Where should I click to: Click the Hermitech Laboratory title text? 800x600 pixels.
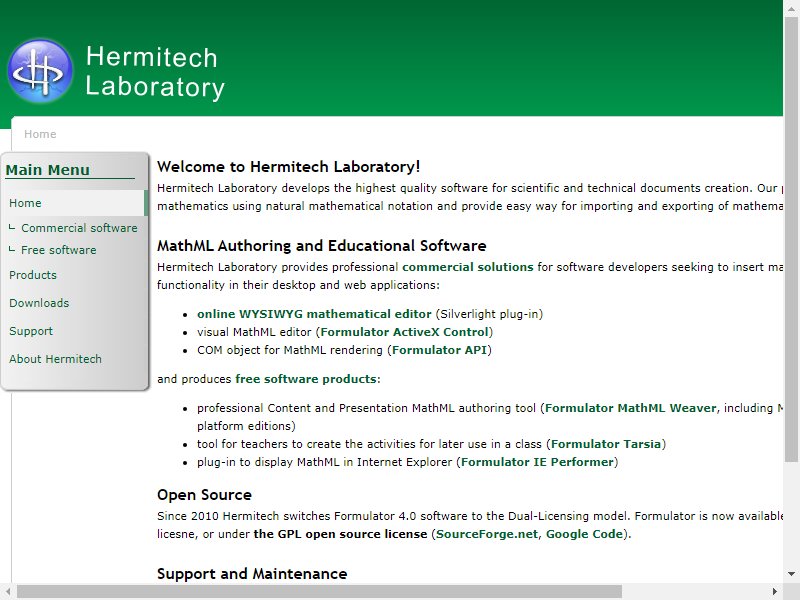155,71
